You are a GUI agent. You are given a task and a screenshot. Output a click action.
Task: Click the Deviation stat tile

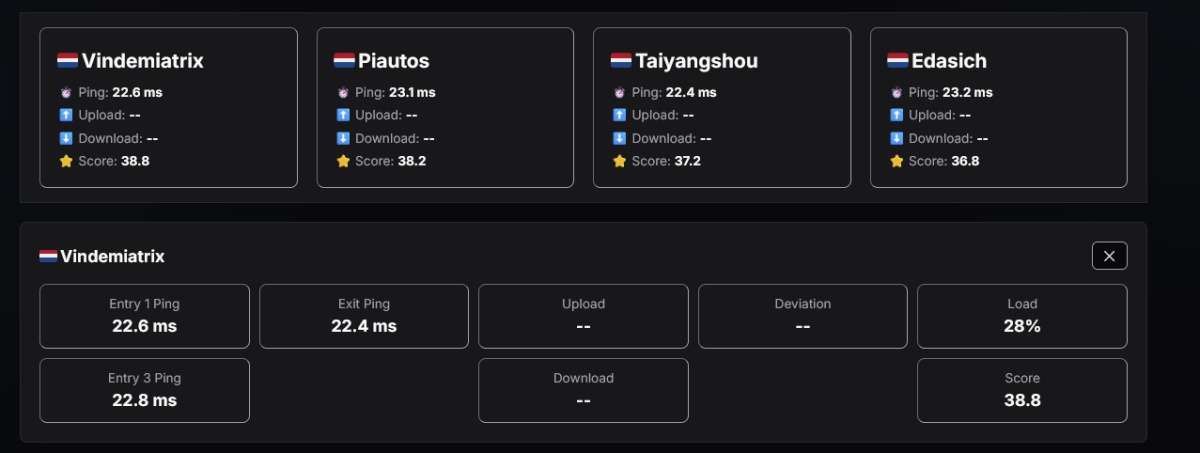point(802,316)
